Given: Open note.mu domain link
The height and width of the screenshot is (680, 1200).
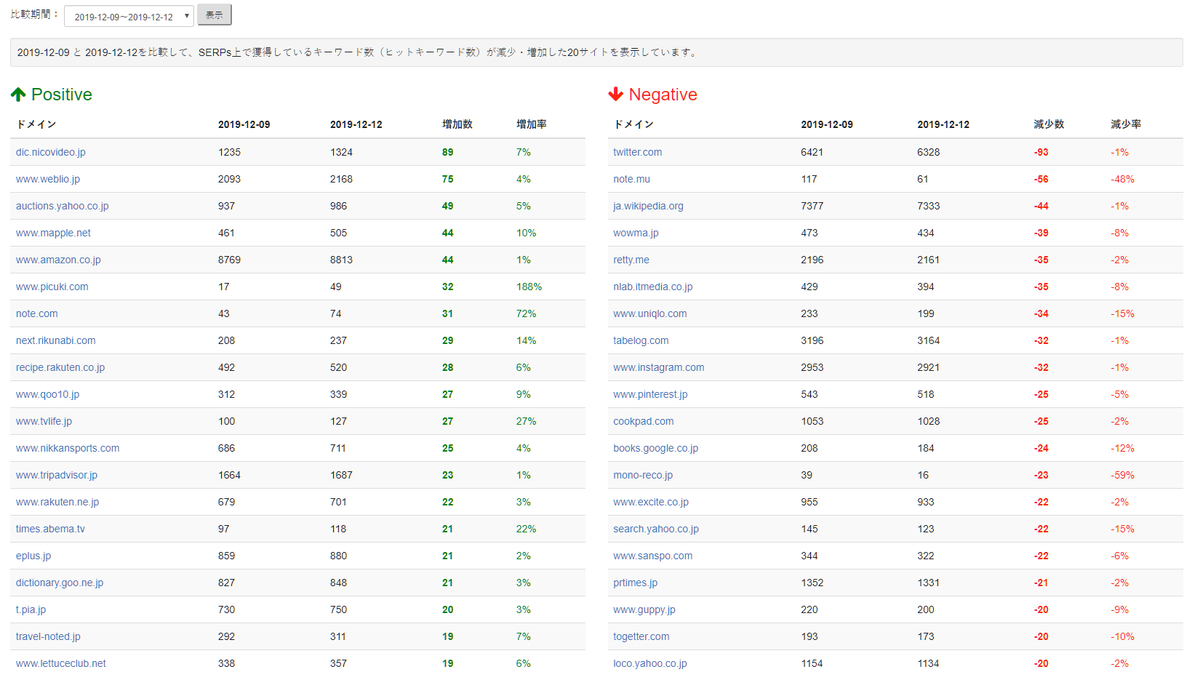Looking at the screenshot, I should [632, 179].
